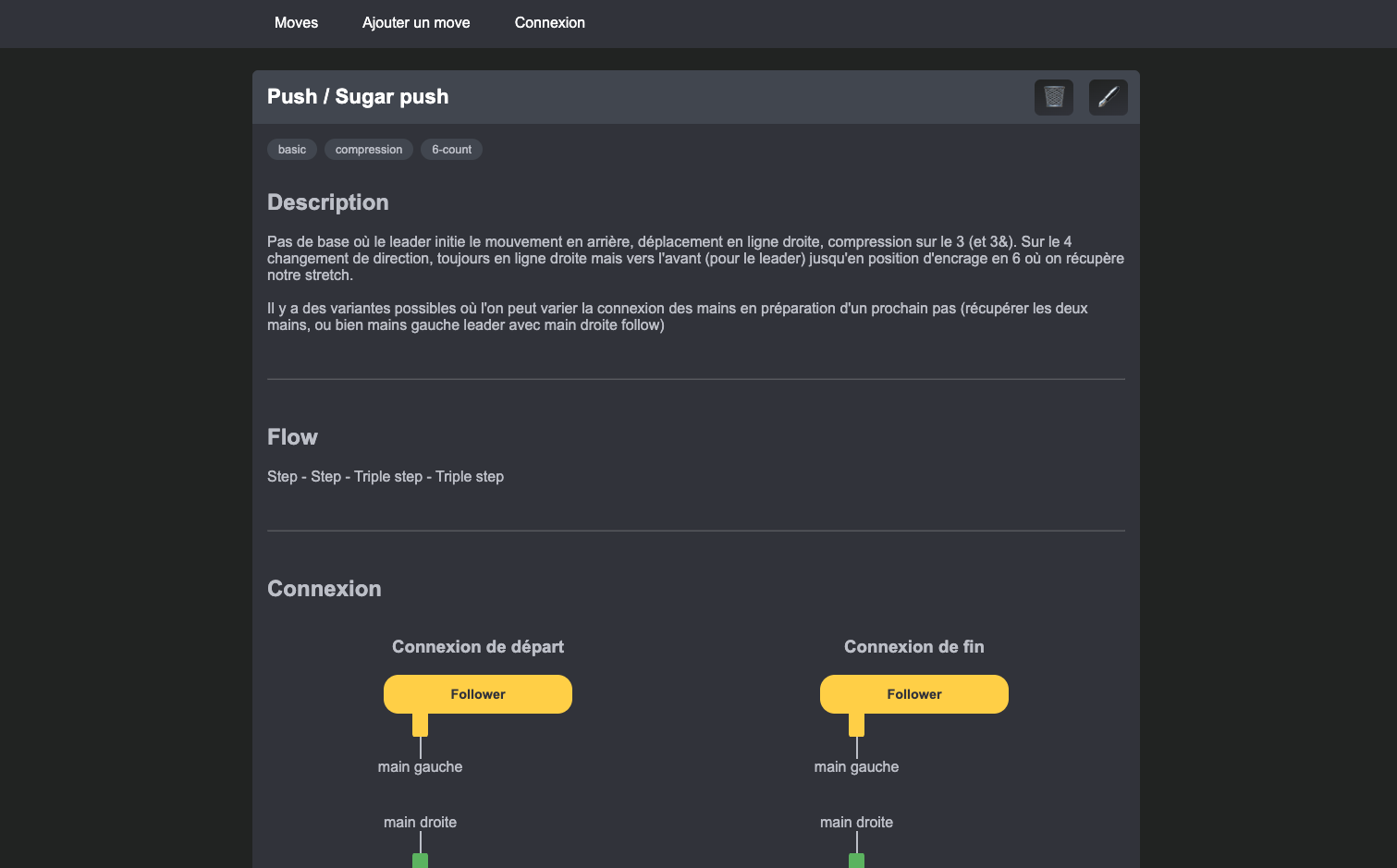Click yellow hand connector under départ Follower
The image size is (1397, 868).
coord(421,725)
